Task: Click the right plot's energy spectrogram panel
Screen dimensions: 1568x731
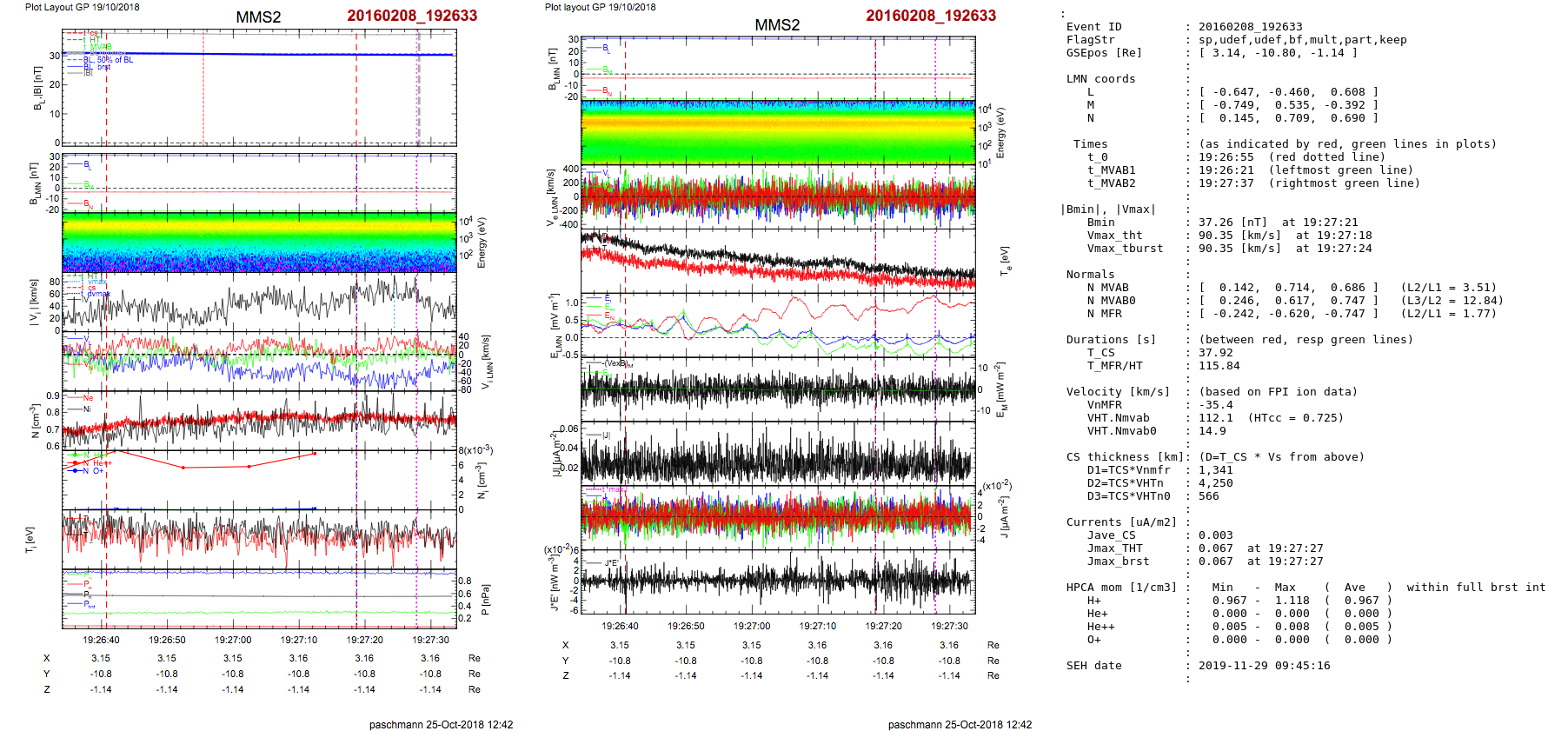Action: coord(778,132)
